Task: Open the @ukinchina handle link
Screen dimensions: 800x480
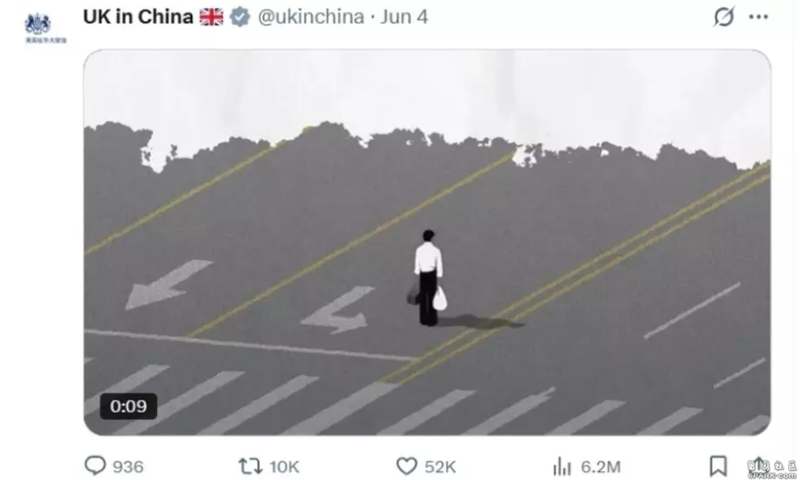Action: click(x=311, y=17)
